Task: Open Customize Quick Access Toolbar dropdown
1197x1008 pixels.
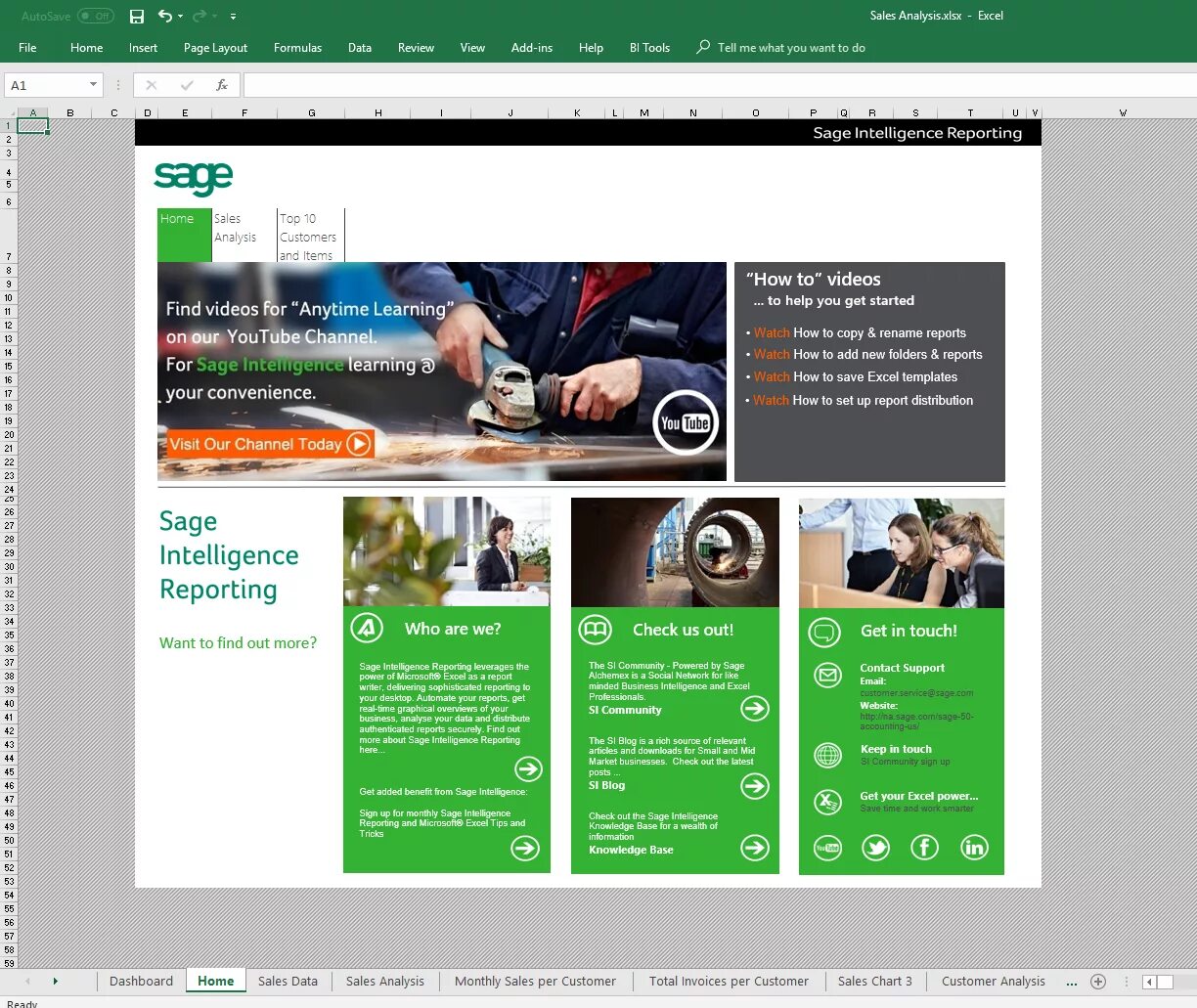Action: pos(233,17)
